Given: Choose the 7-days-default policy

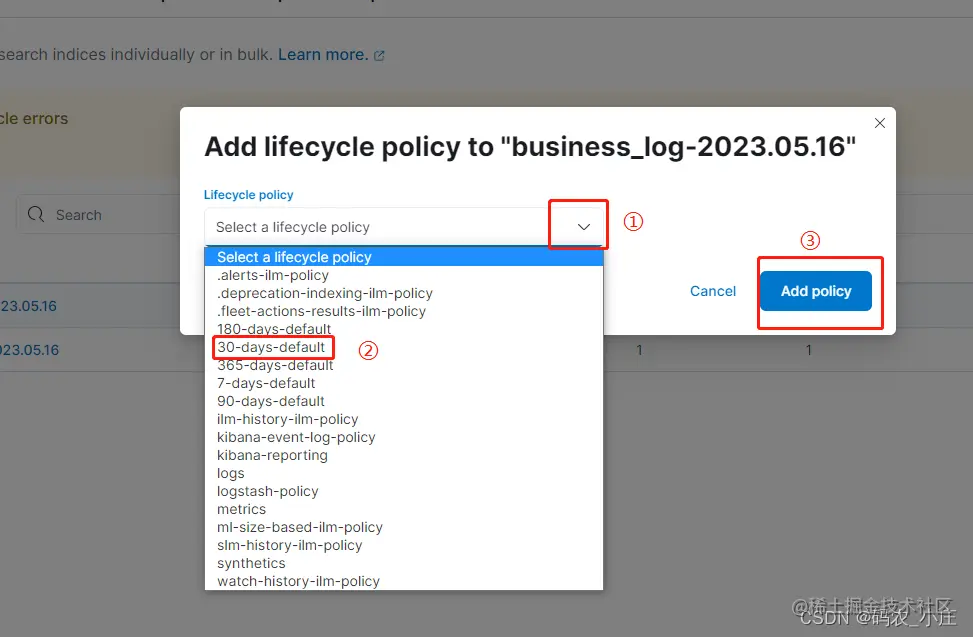Looking at the screenshot, I should tap(404, 383).
